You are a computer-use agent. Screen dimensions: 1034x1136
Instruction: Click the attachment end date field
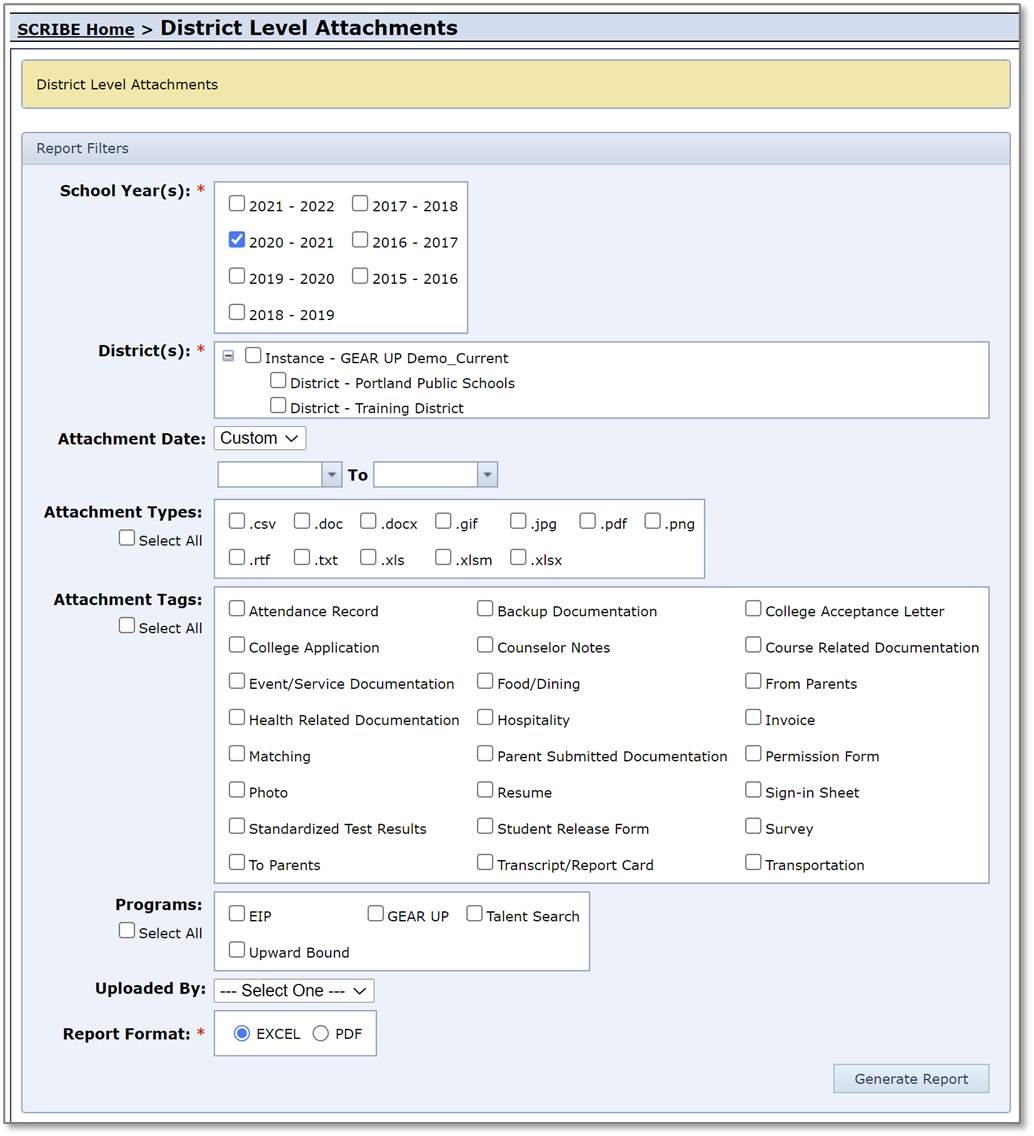click(x=425, y=475)
